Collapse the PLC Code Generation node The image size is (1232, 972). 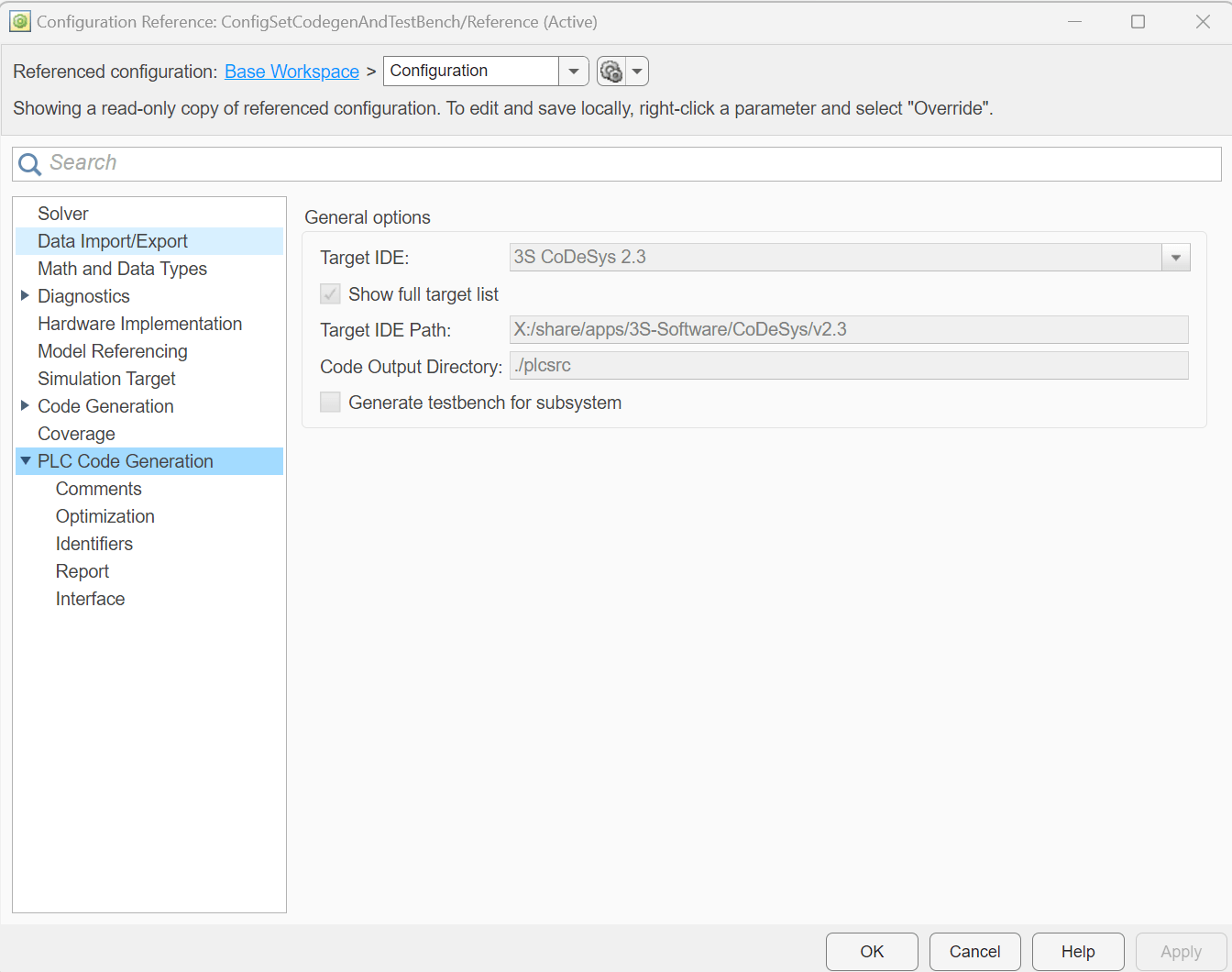[25, 461]
